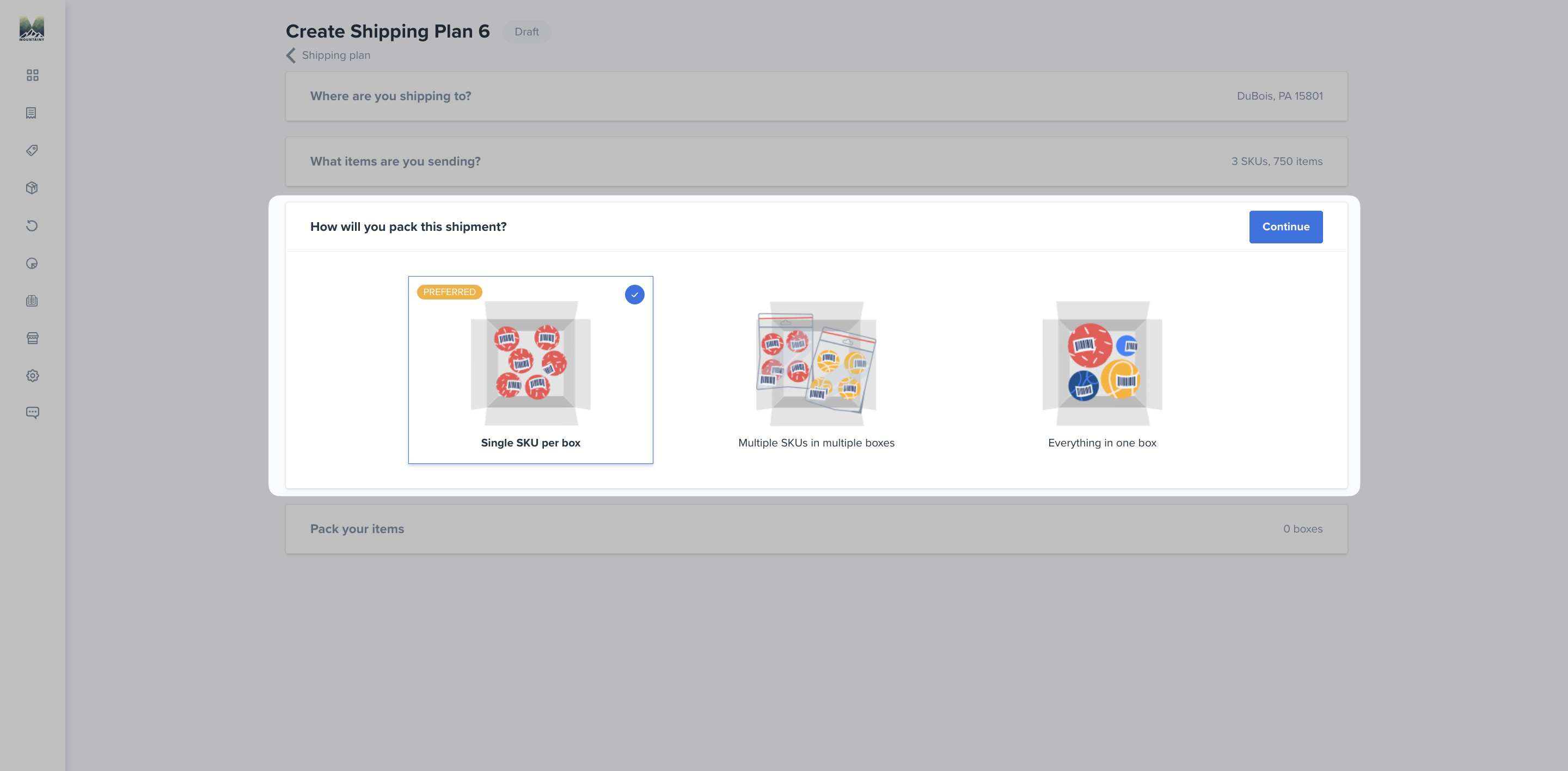Expand the Pack your items section

[x=816, y=529]
